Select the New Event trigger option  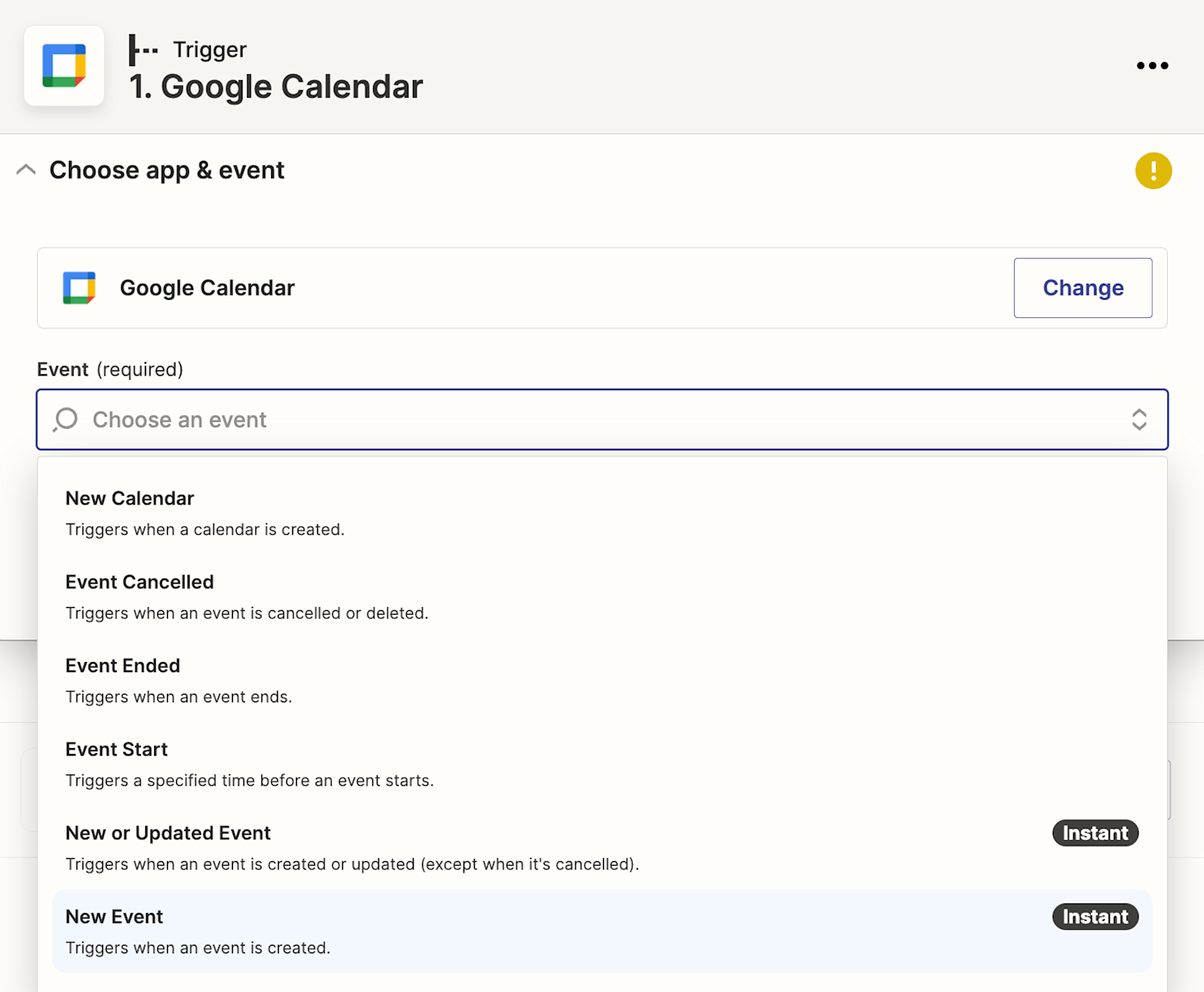(602, 931)
